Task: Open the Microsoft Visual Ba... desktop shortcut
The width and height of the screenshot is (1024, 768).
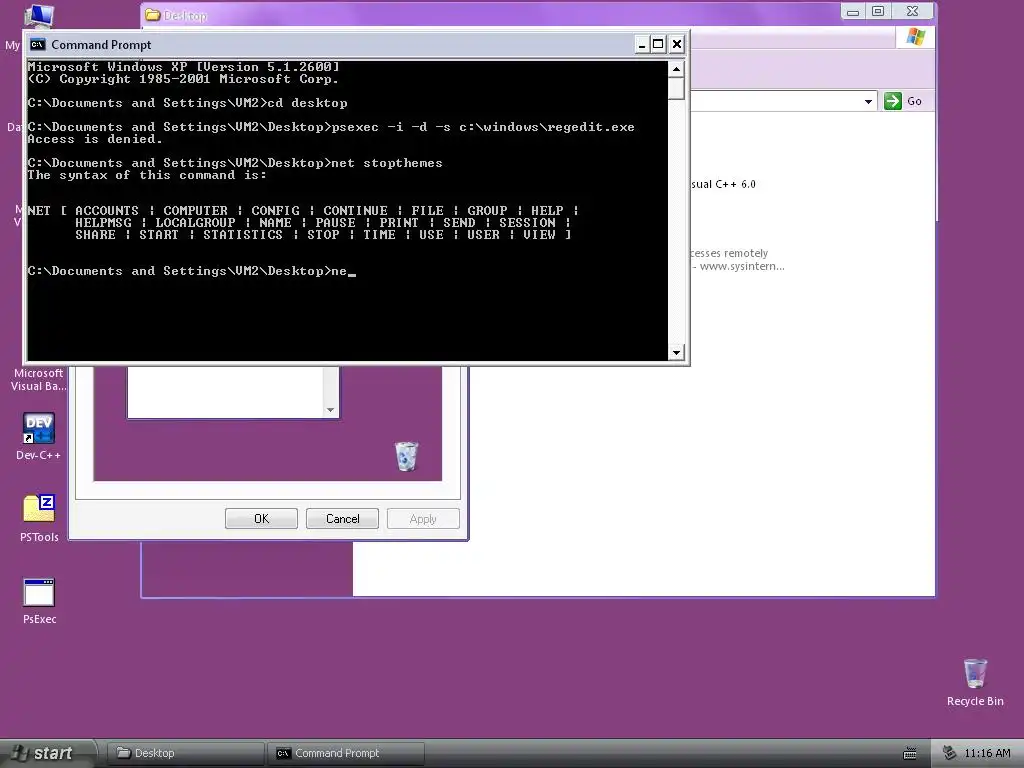Action: (39, 379)
